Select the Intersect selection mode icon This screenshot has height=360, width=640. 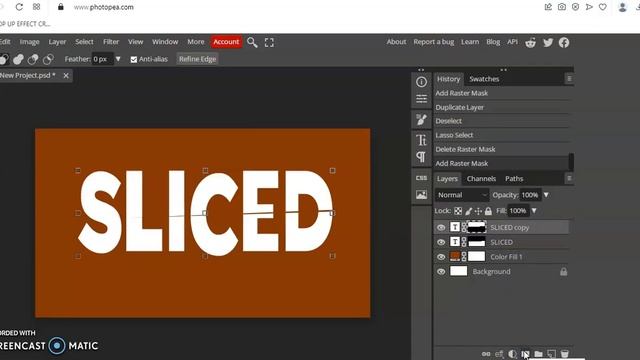pyautogui.click(x=48, y=59)
